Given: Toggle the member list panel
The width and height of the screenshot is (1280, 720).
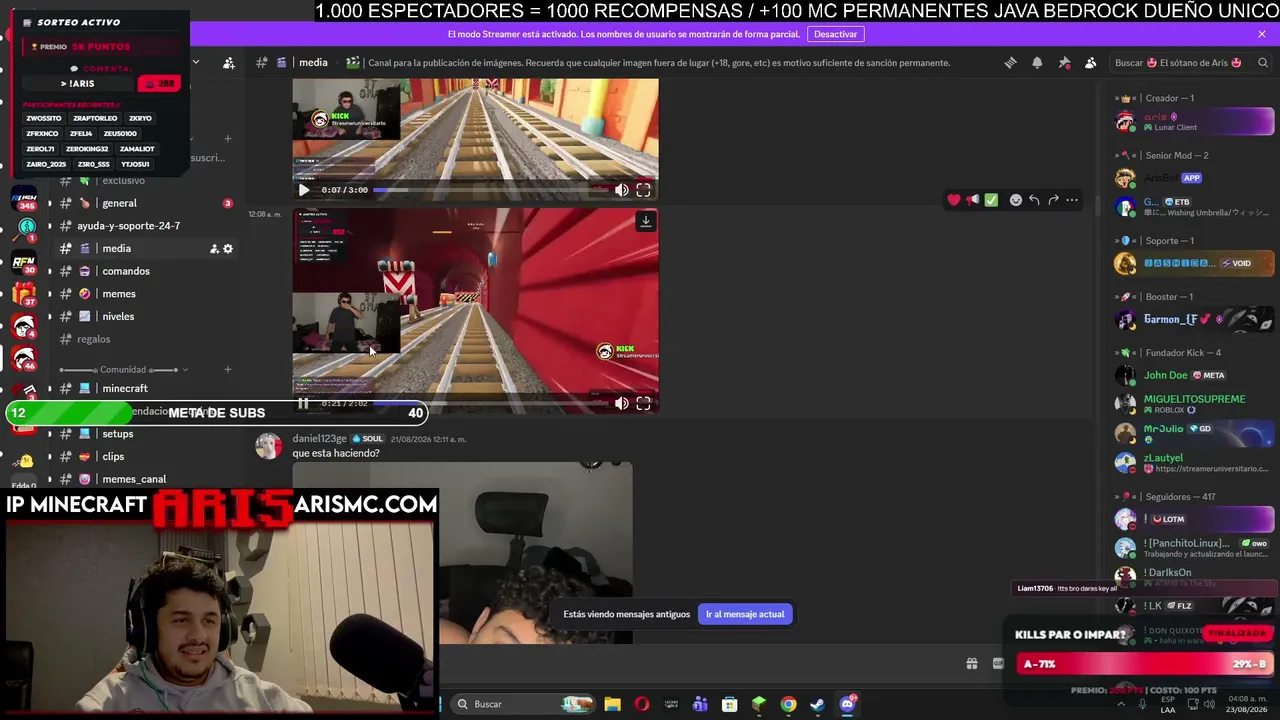Looking at the screenshot, I should pos(1091,63).
